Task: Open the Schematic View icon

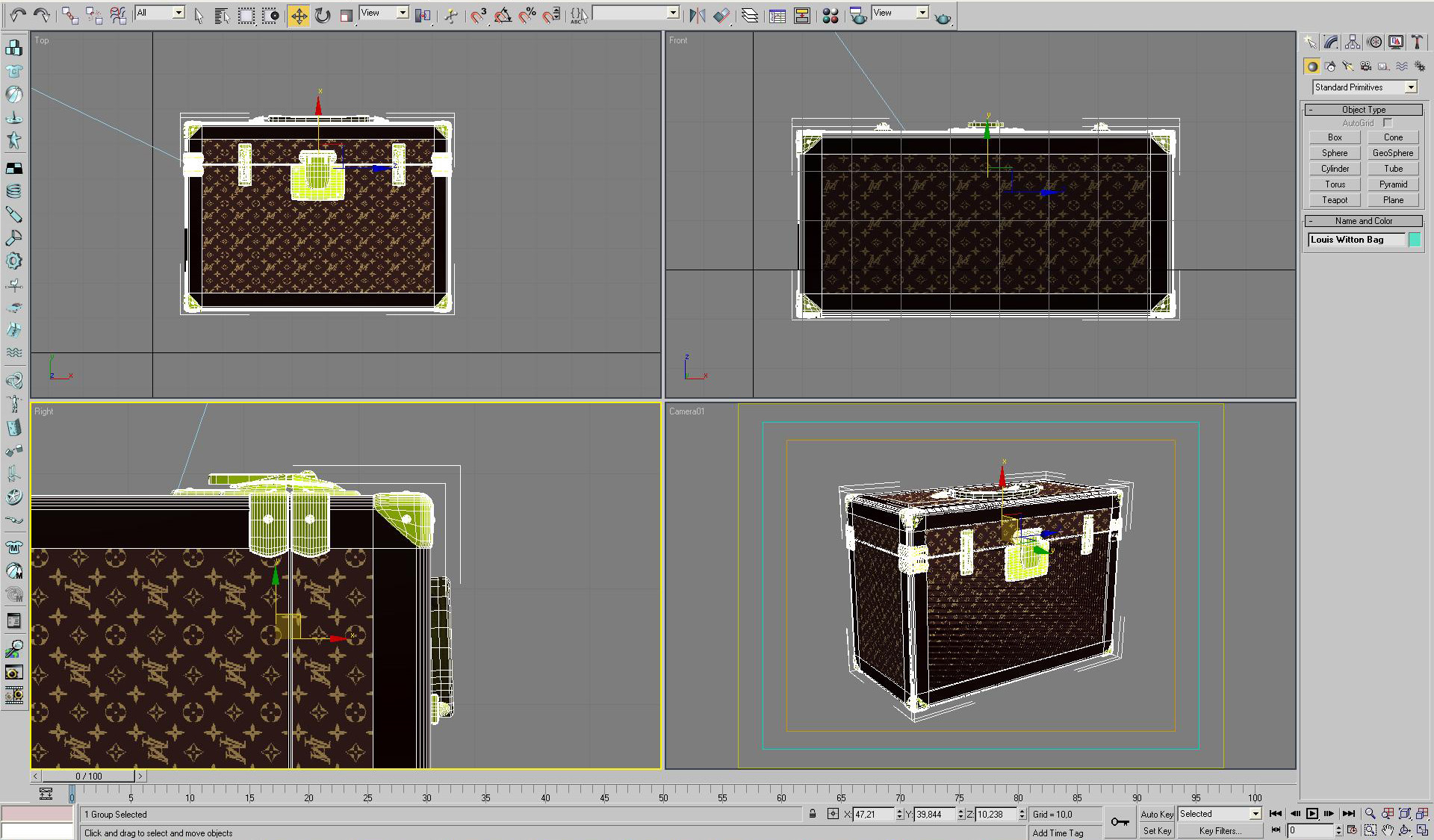Action: 802,15
